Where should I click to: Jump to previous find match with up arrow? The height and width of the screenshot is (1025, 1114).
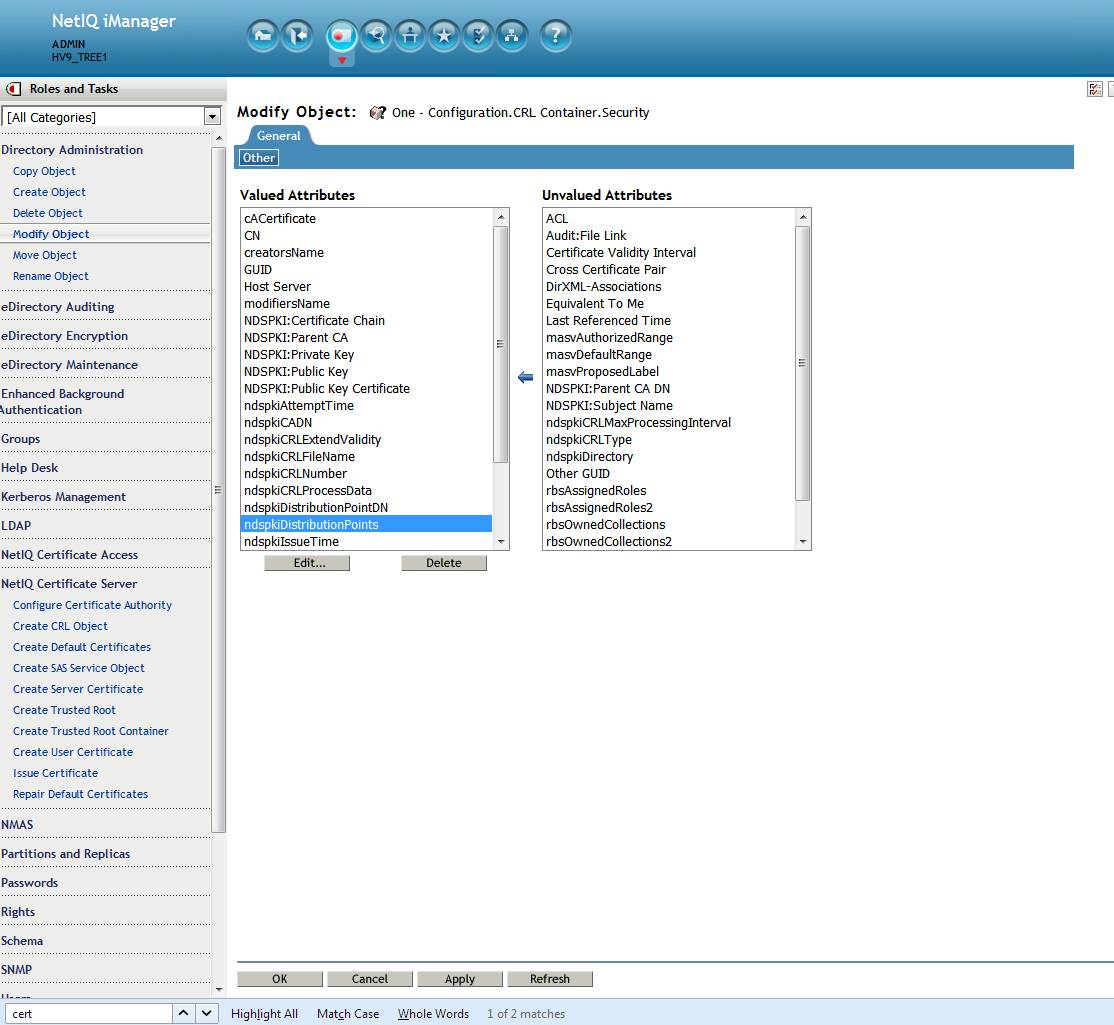[183, 1013]
